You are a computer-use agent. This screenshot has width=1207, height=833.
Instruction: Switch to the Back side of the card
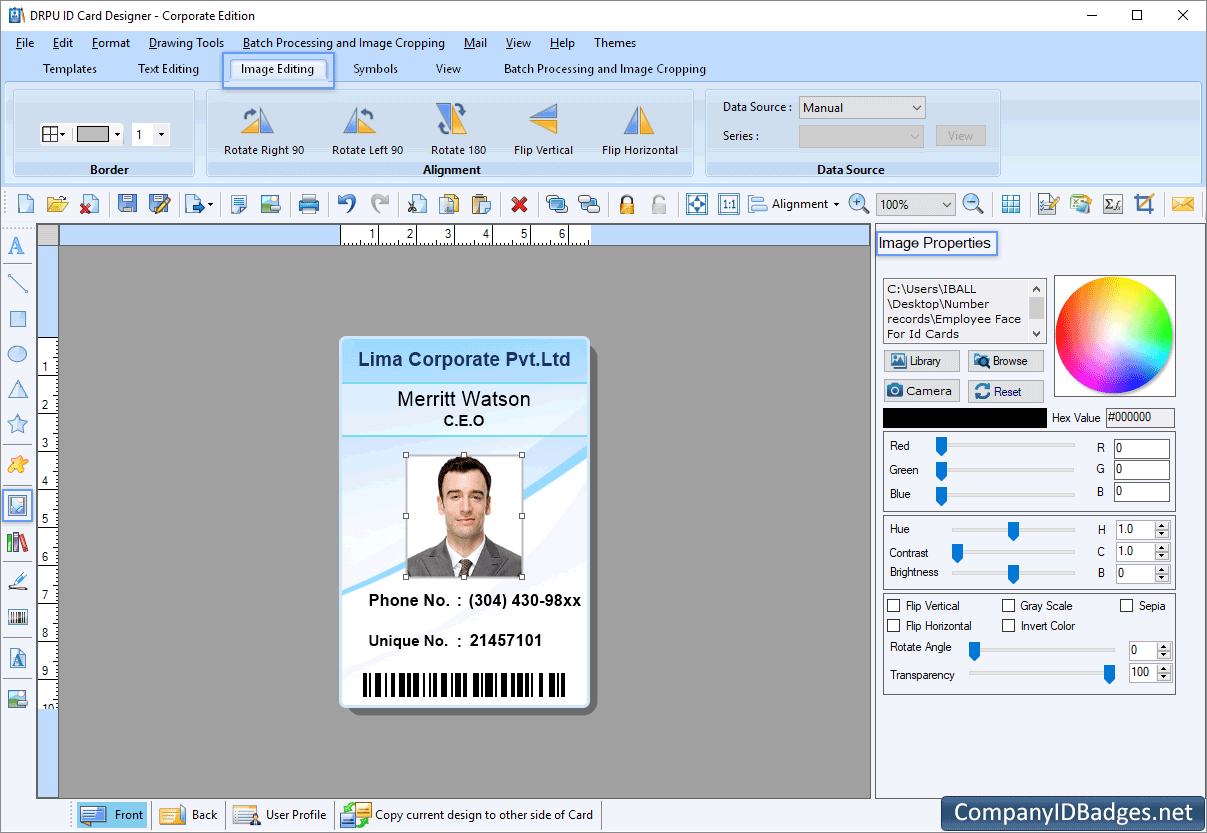point(188,814)
